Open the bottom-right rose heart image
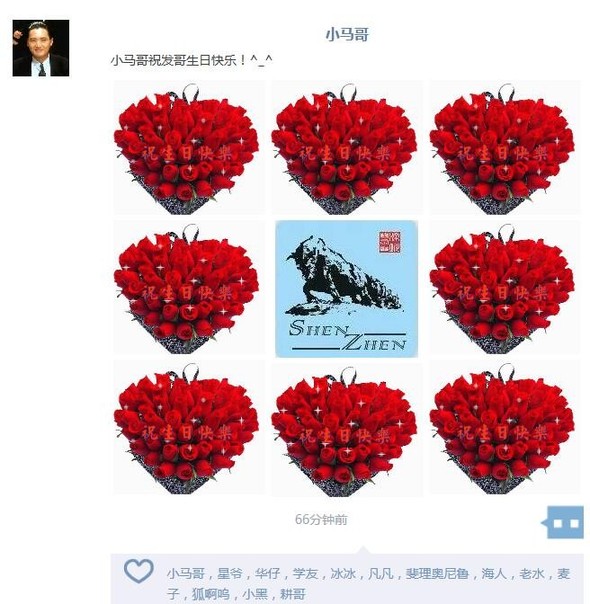 [x=505, y=428]
